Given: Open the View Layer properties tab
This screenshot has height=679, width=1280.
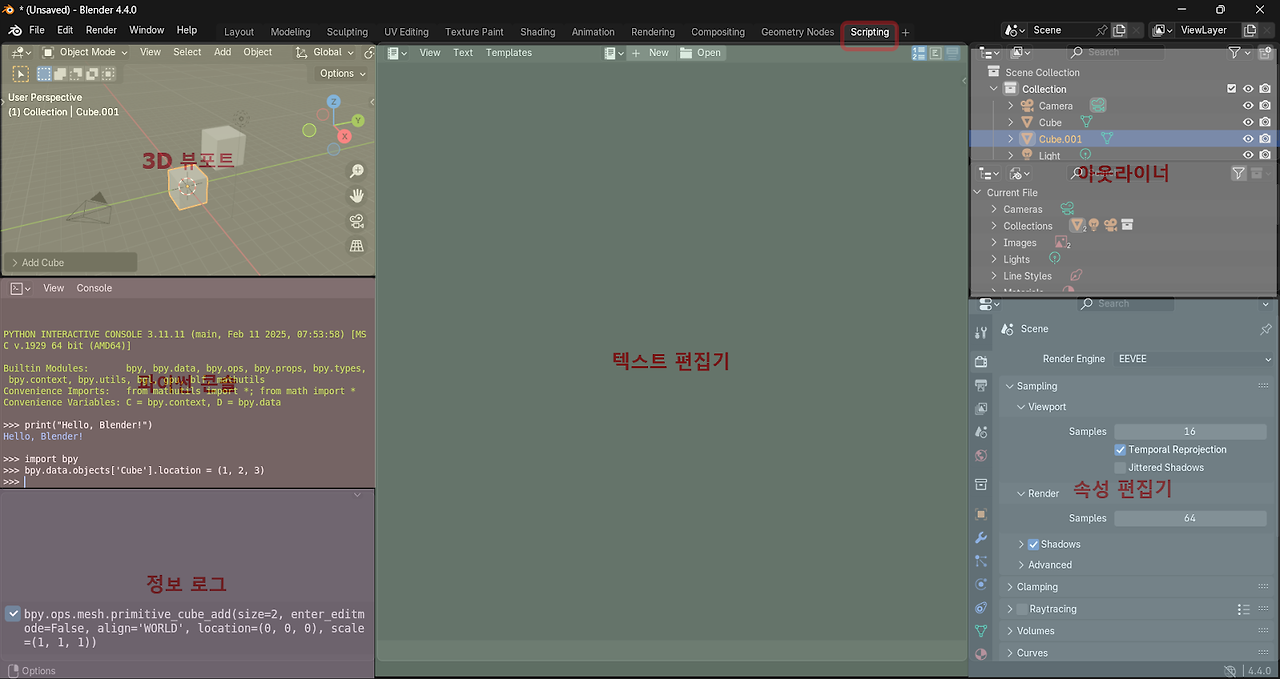Looking at the screenshot, I should click(x=981, y=408).
